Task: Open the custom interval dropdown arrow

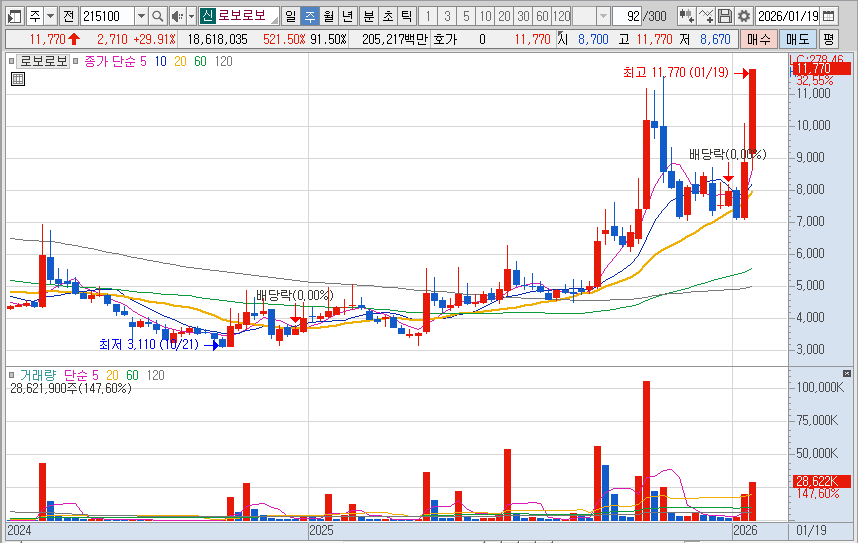Action: click(603, 16)
